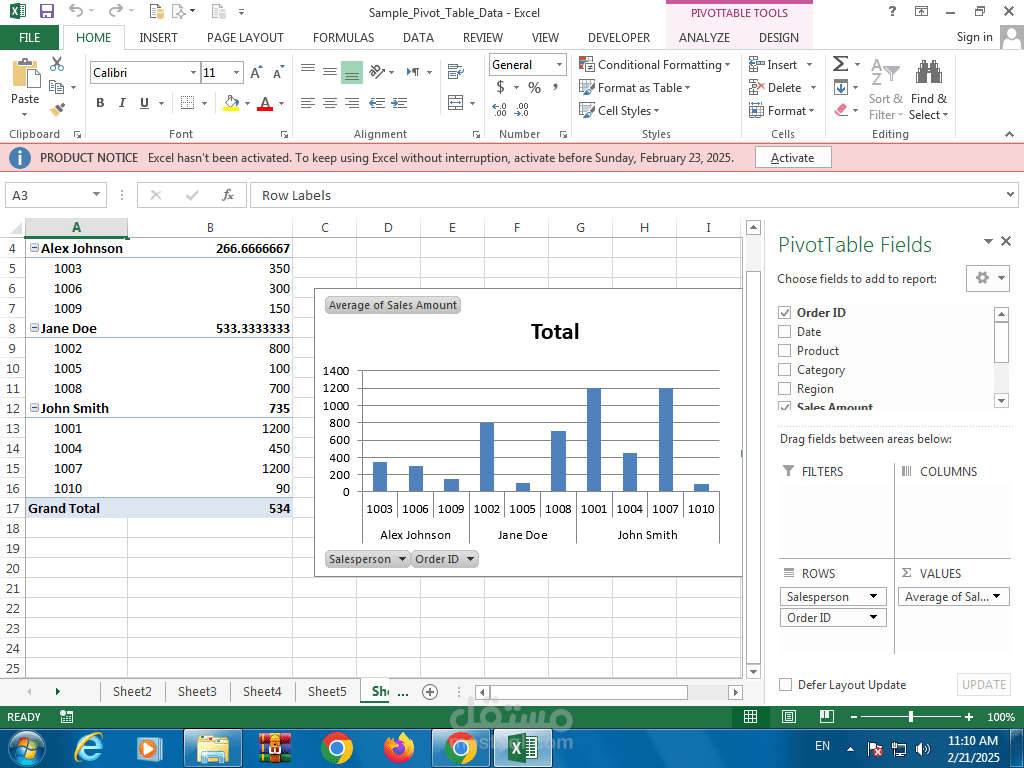This screenshot has width=1024, height=768.
Task: Increase font size with large A icon
Action: pos(256,72)
